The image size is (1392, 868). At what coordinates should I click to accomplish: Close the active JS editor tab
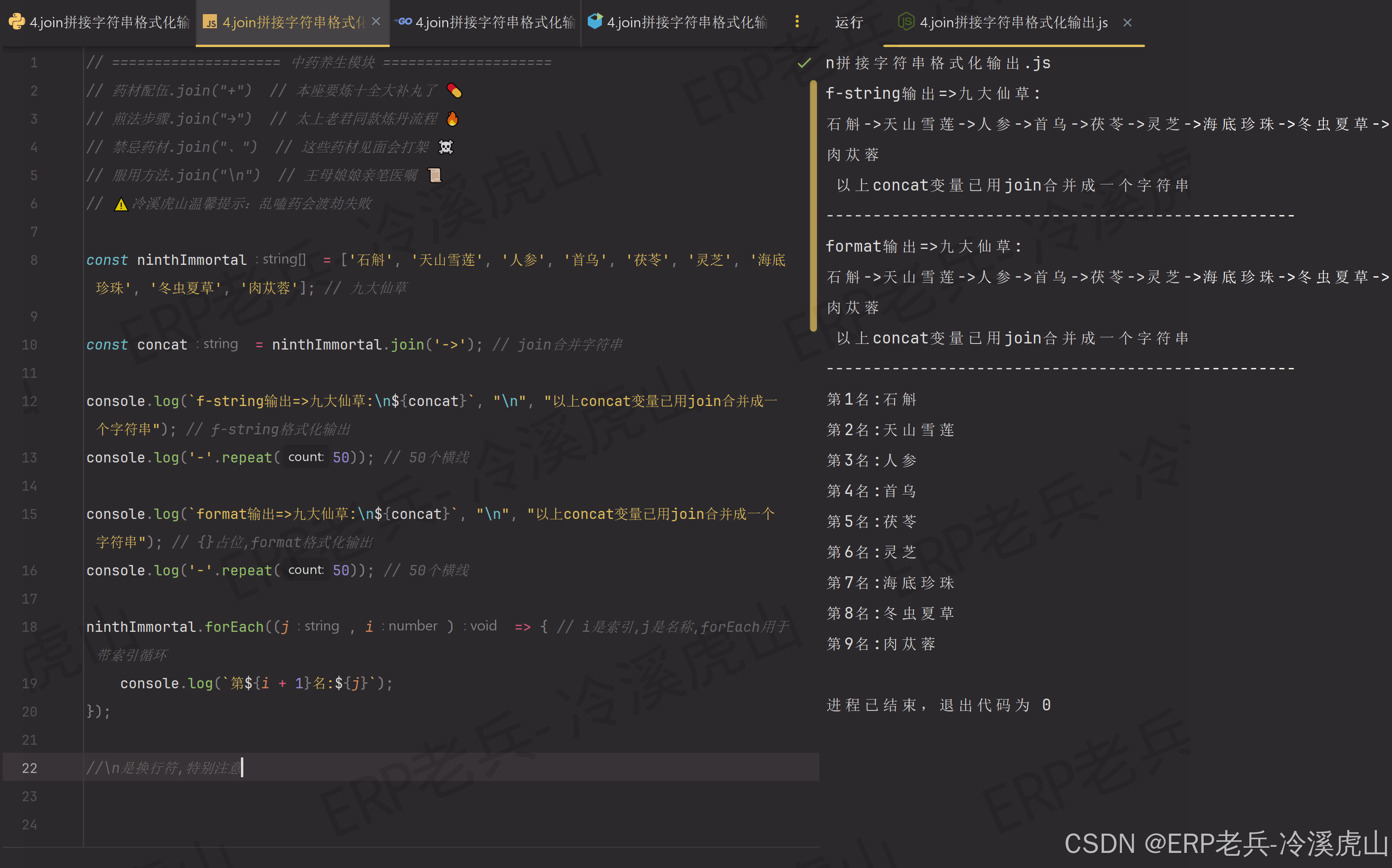pos(376,22)
